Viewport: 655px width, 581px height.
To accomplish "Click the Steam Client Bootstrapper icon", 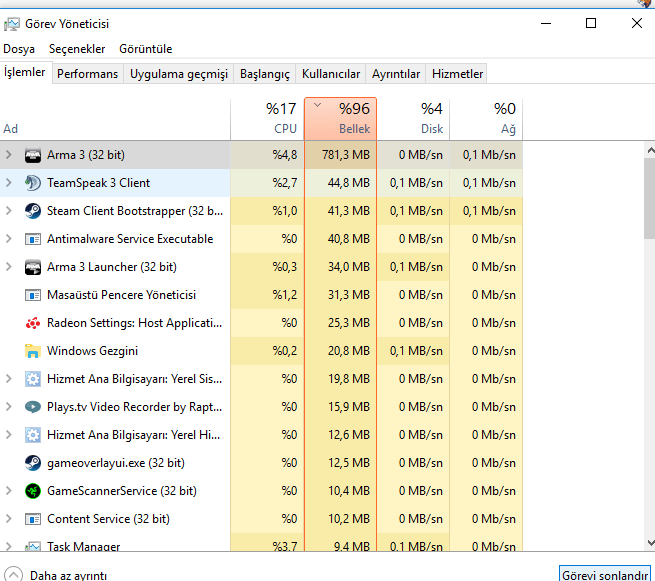I will (33, 211).
